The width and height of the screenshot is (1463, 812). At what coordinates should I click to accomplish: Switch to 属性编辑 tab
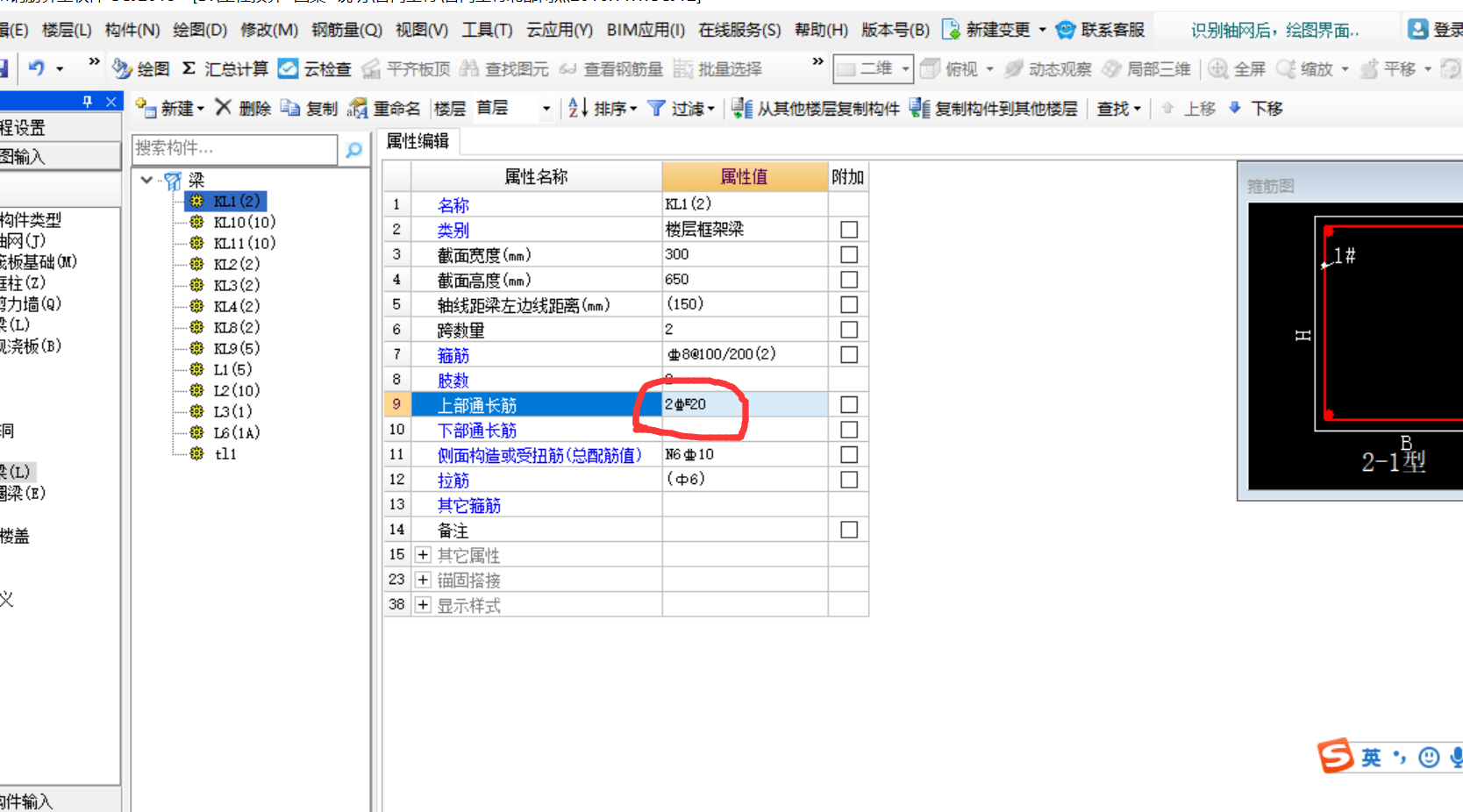[417, 141]
